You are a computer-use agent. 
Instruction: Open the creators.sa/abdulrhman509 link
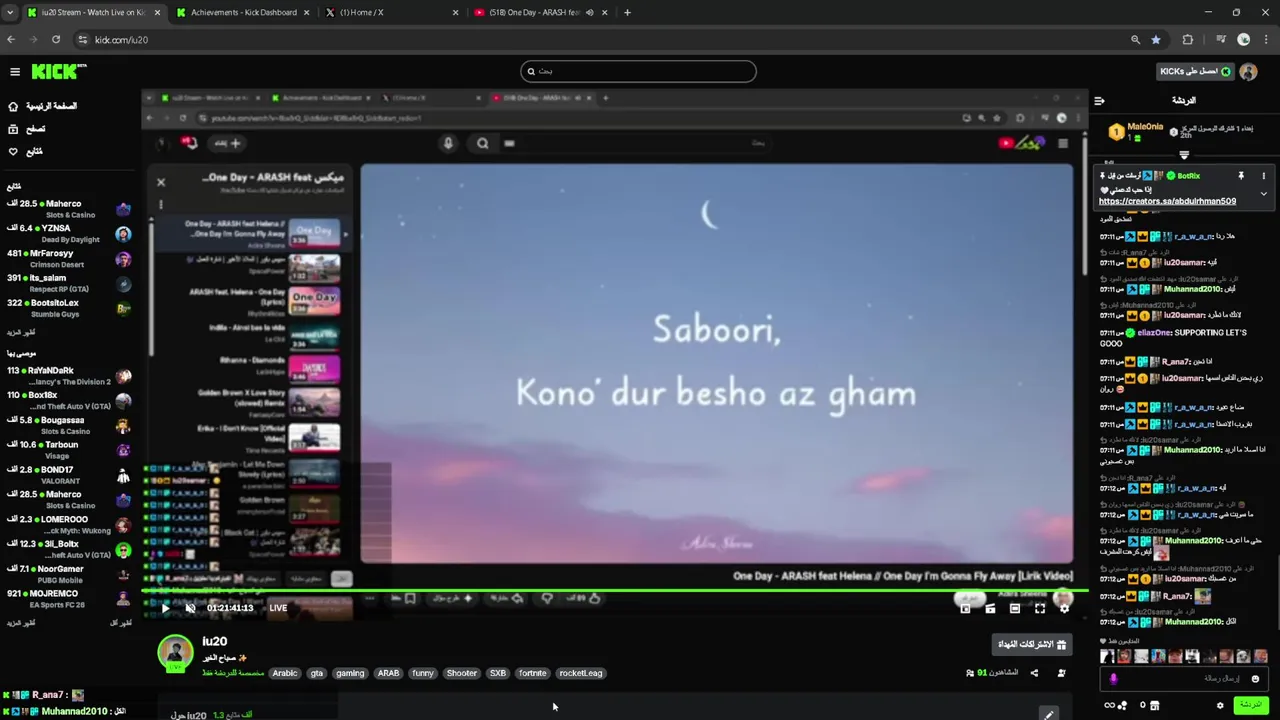coord(1167,201)
